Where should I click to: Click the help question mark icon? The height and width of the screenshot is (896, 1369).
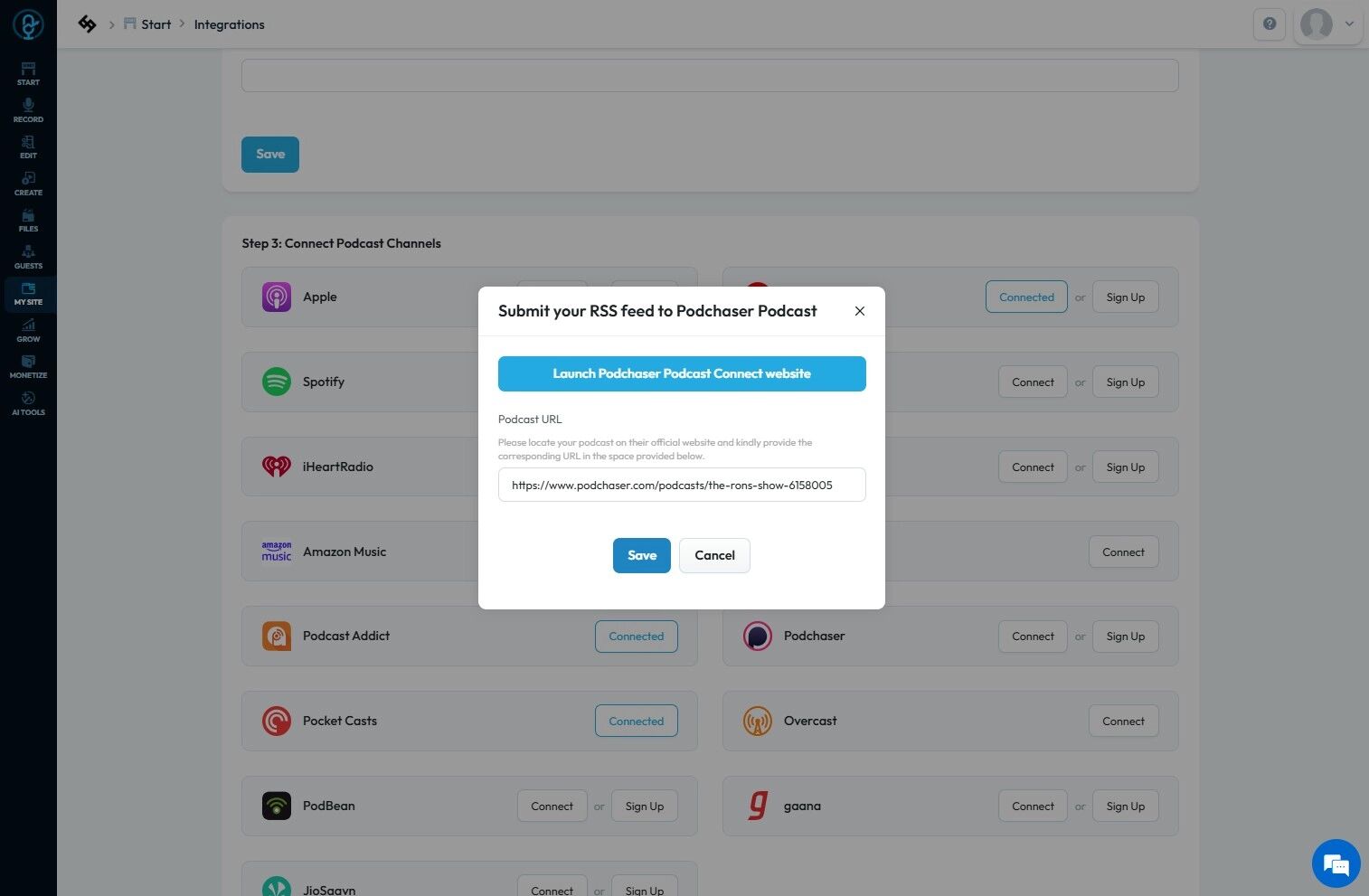tap(1270, 24)
